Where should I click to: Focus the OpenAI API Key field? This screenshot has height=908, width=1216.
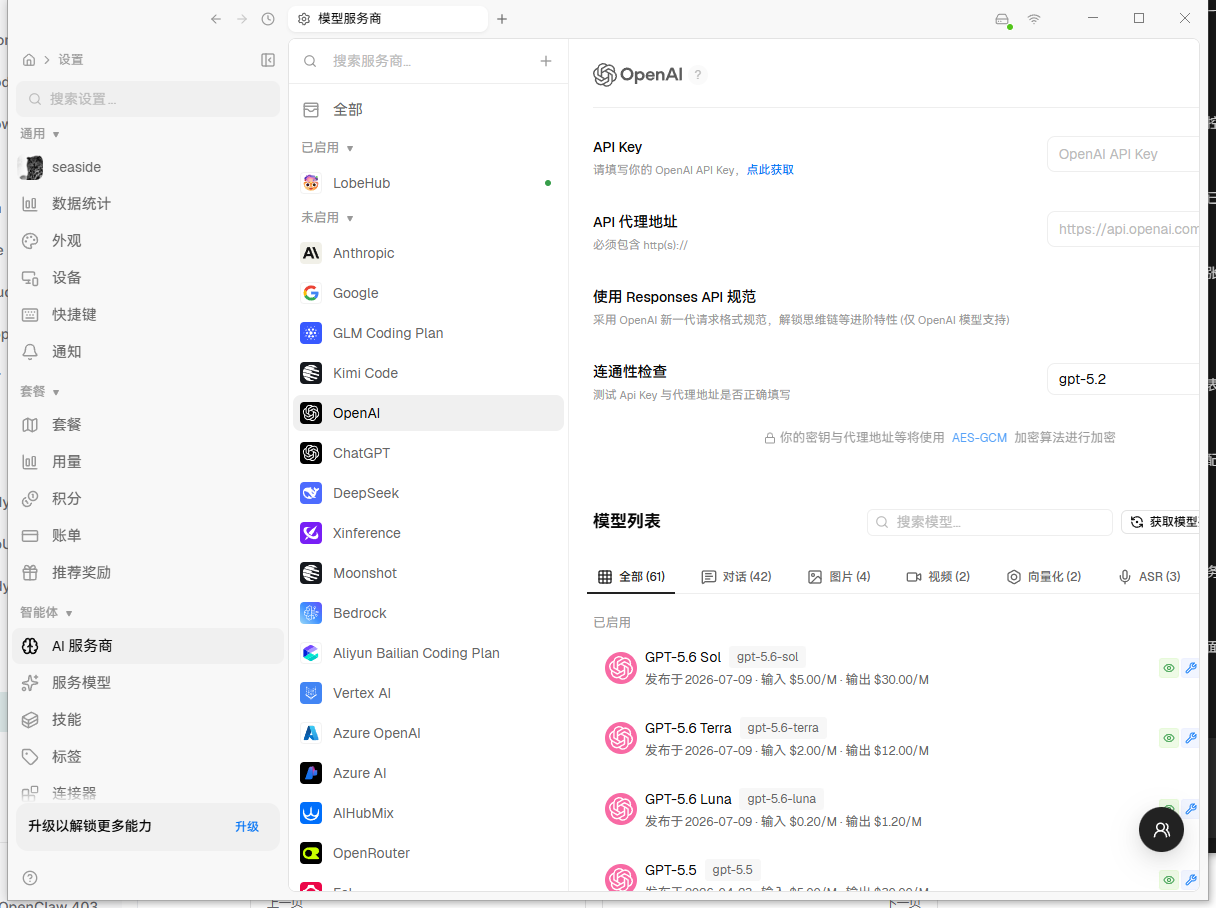(x=1122, y=154)
